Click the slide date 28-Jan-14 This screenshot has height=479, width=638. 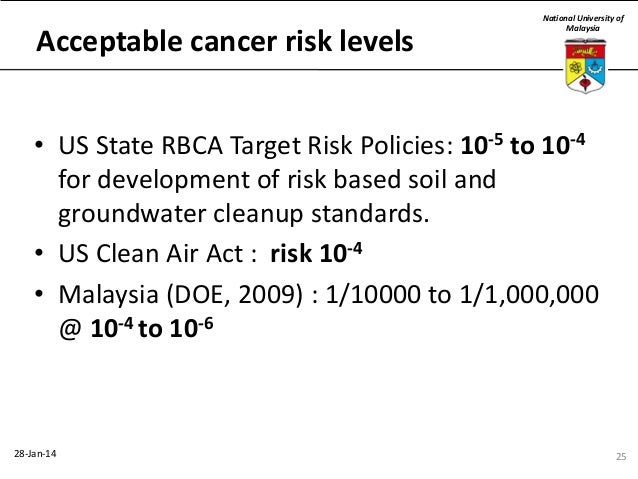point(35,453)
